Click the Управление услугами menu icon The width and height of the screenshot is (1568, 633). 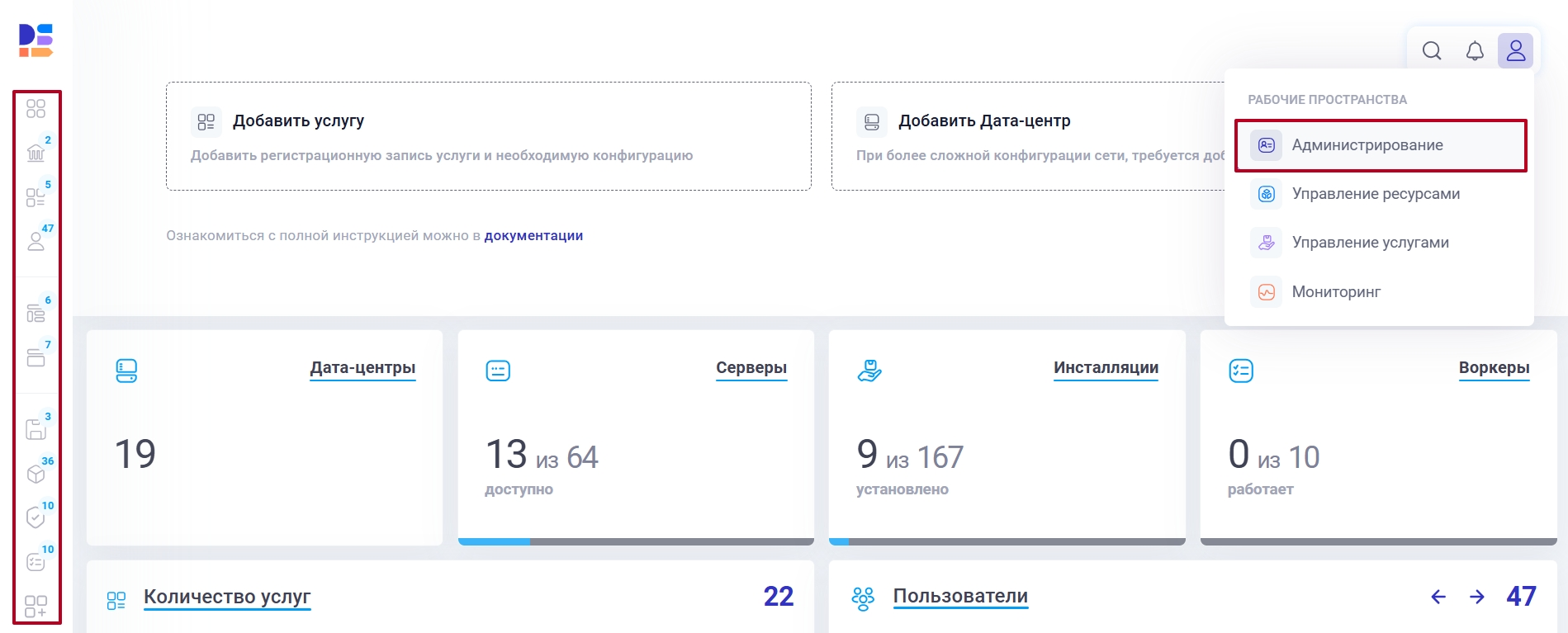(1267, 243)
